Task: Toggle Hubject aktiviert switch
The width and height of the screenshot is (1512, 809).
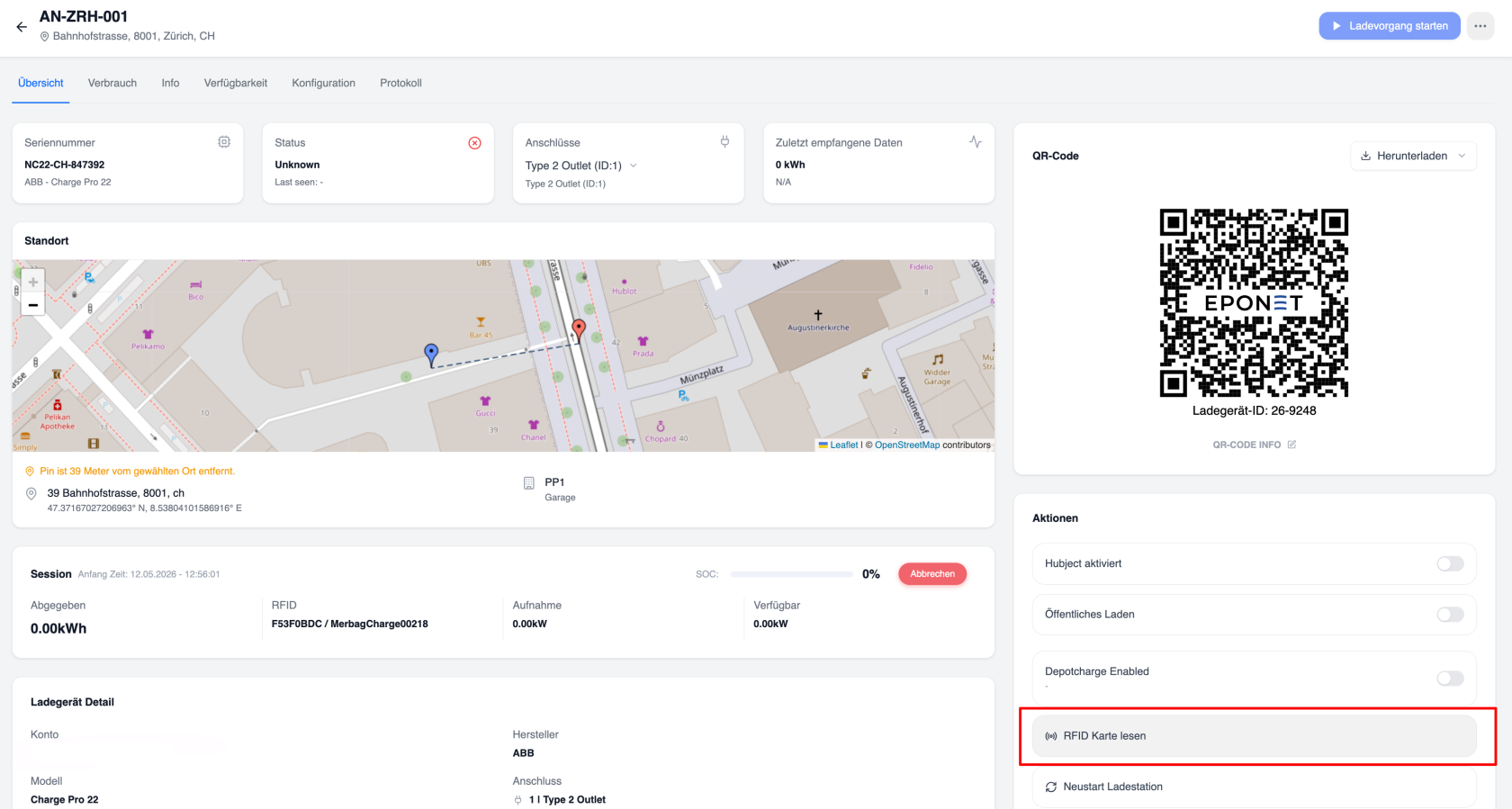Action: (x=1450, y=563)
